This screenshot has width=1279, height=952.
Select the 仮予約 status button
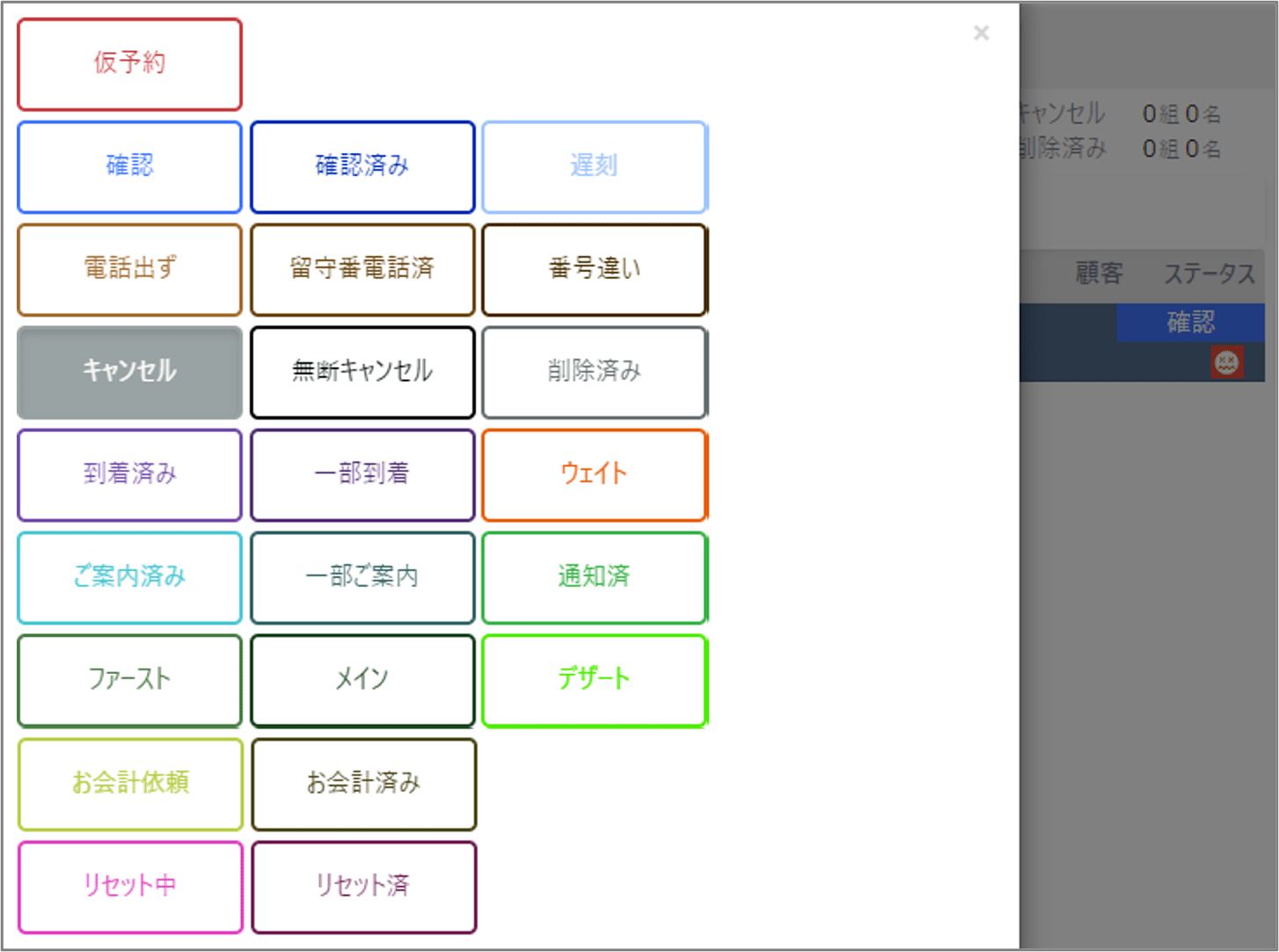click(129, 64)
